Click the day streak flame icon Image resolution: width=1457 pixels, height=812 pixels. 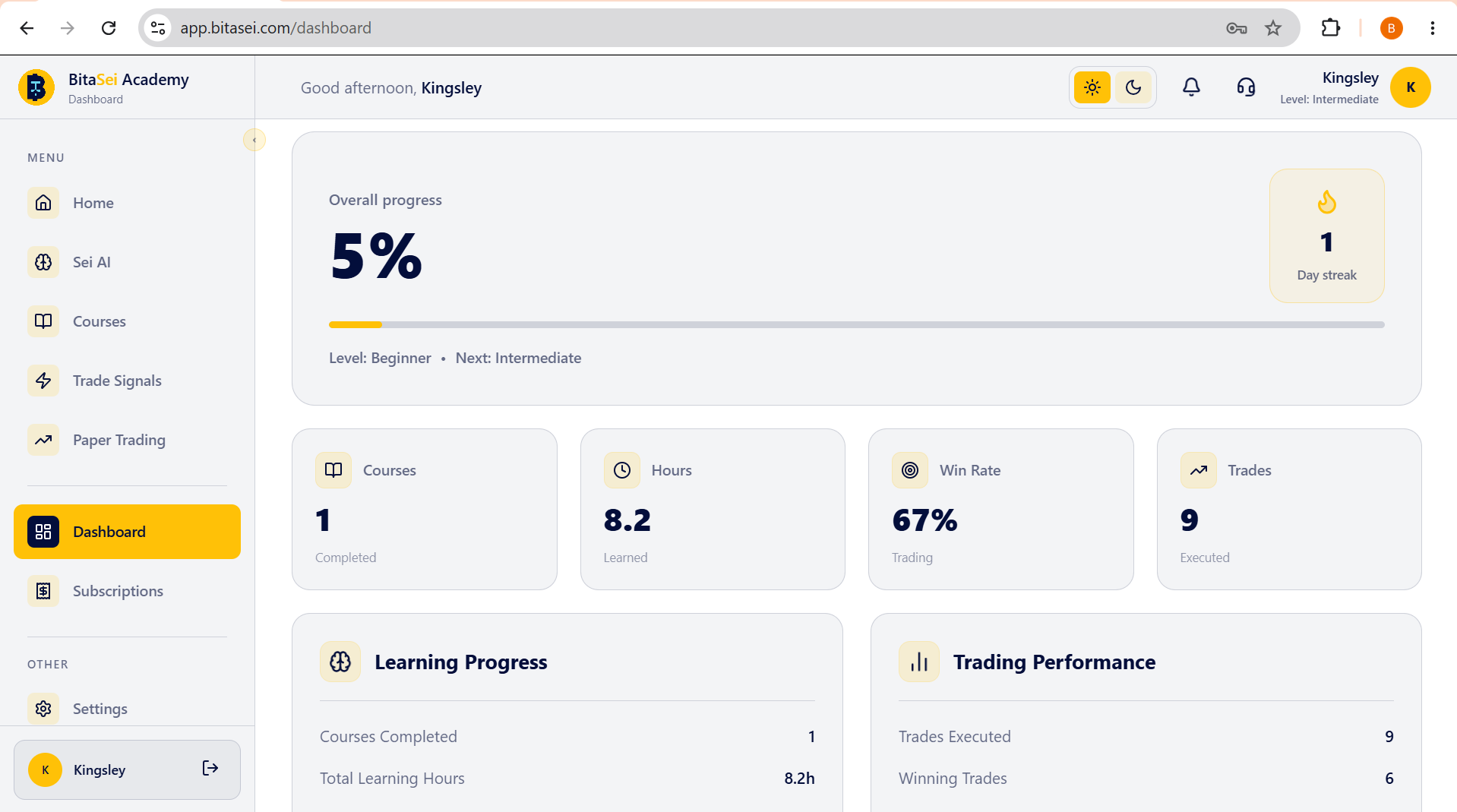click(x=1326, y=202)
